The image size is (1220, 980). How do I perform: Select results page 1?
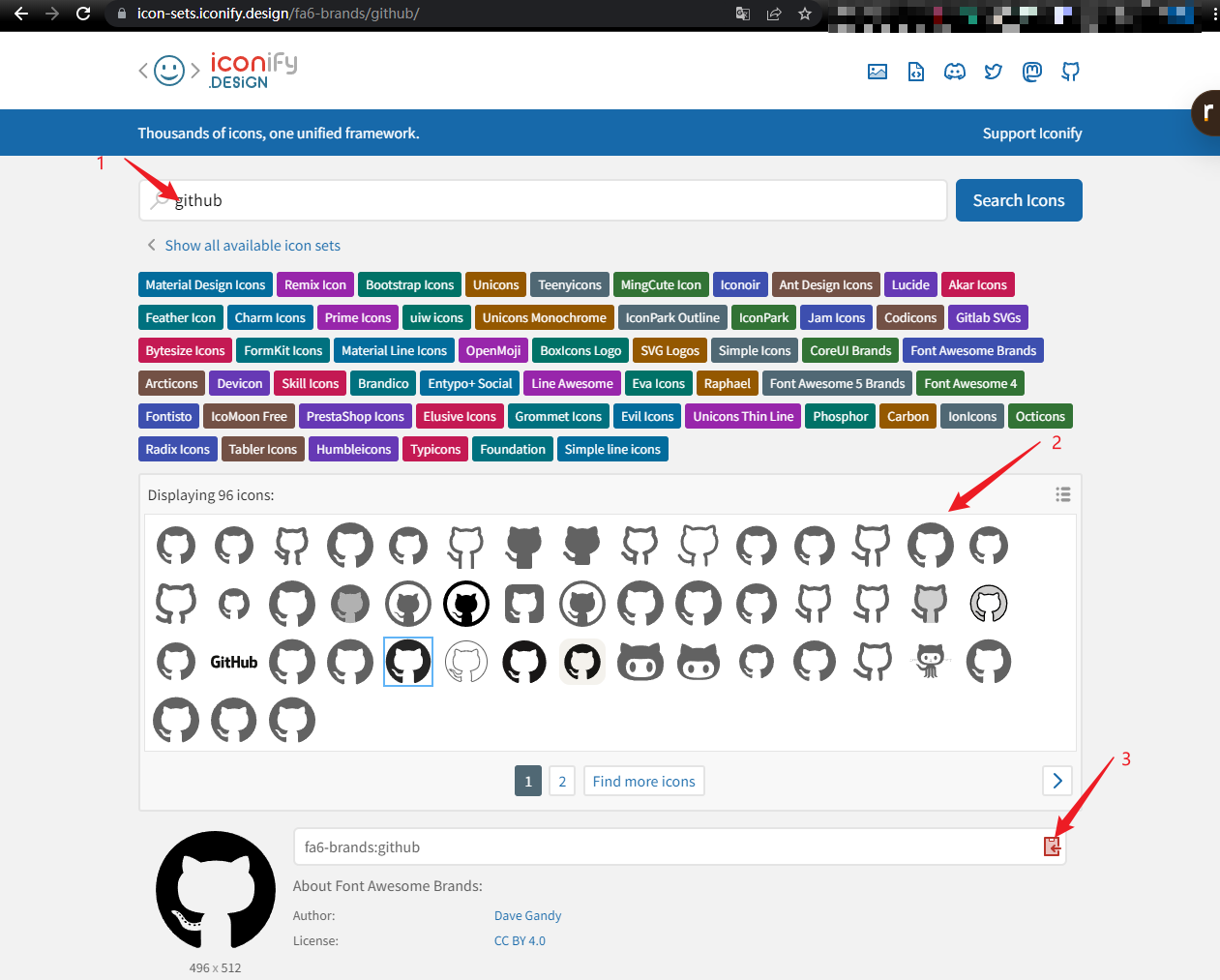pyautogui.click(x=528, y=781)
